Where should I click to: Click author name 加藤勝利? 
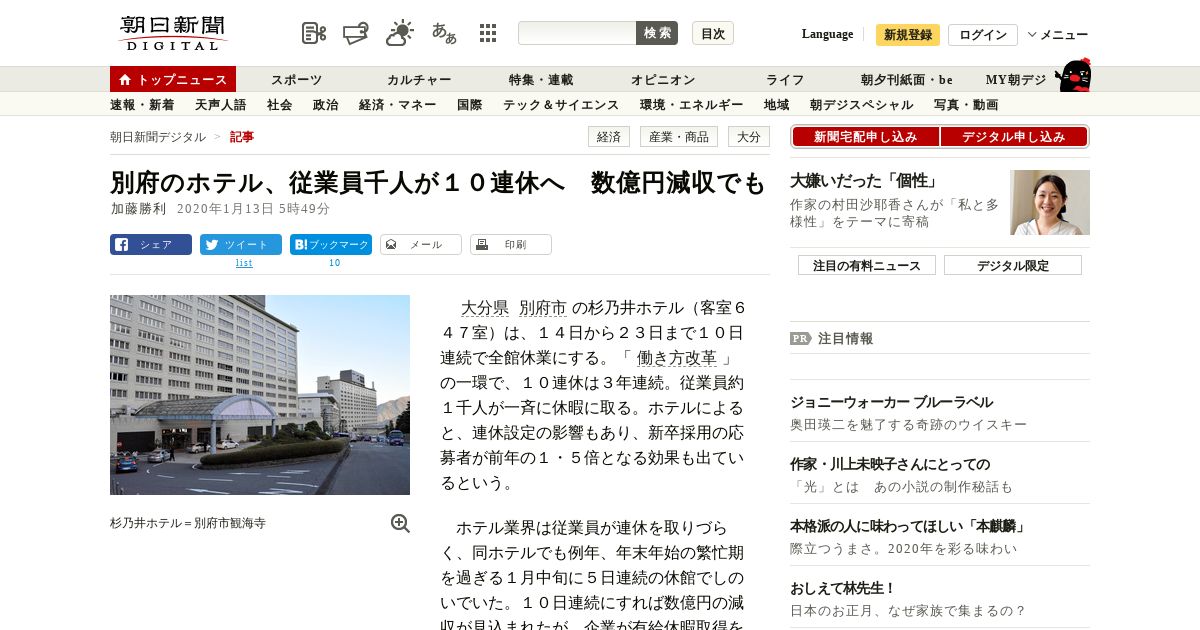pyautogui.click(x=138, y=209)
